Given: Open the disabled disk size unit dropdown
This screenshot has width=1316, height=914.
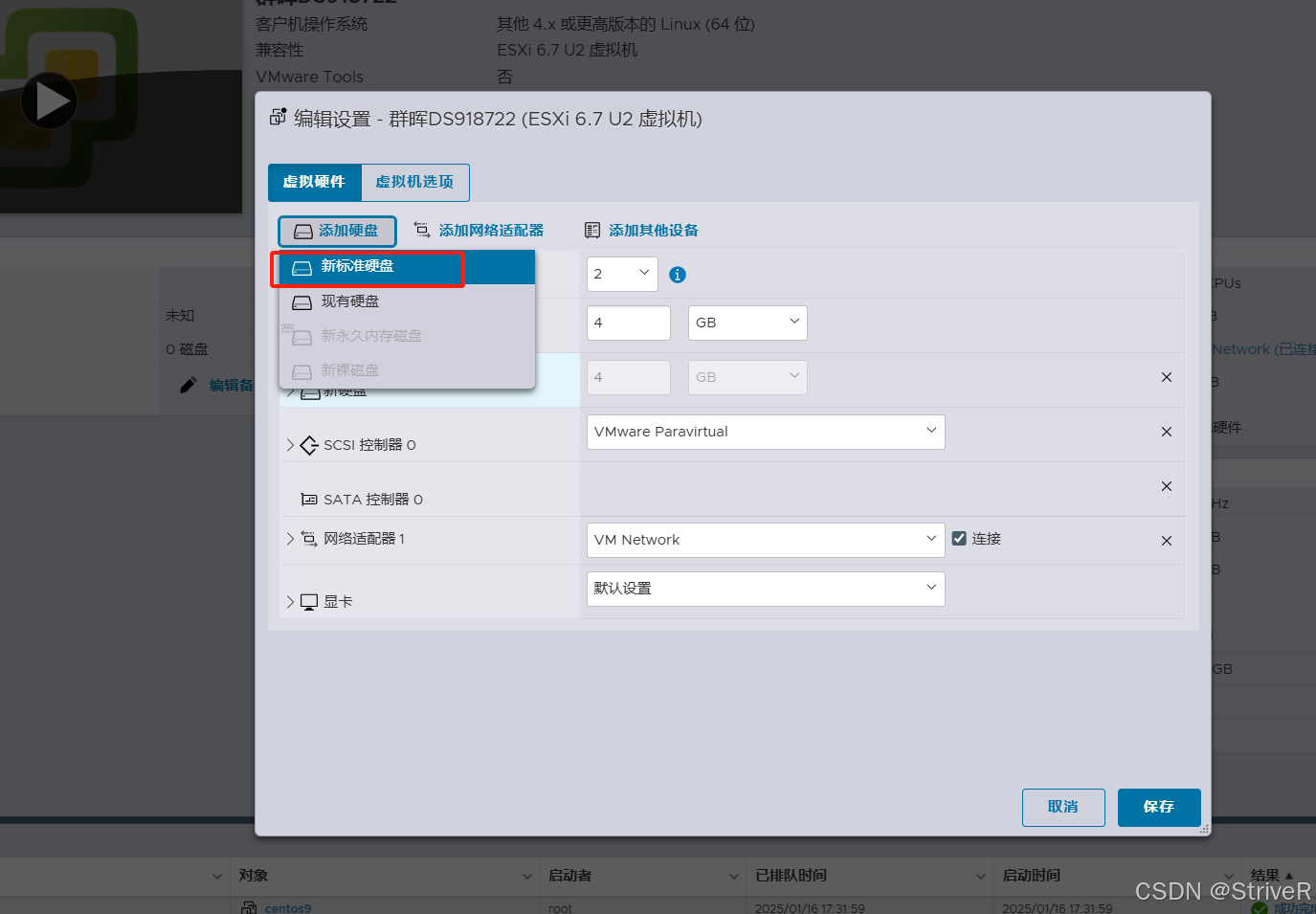Looking at the screenshot, I should [x=747, y=377].
